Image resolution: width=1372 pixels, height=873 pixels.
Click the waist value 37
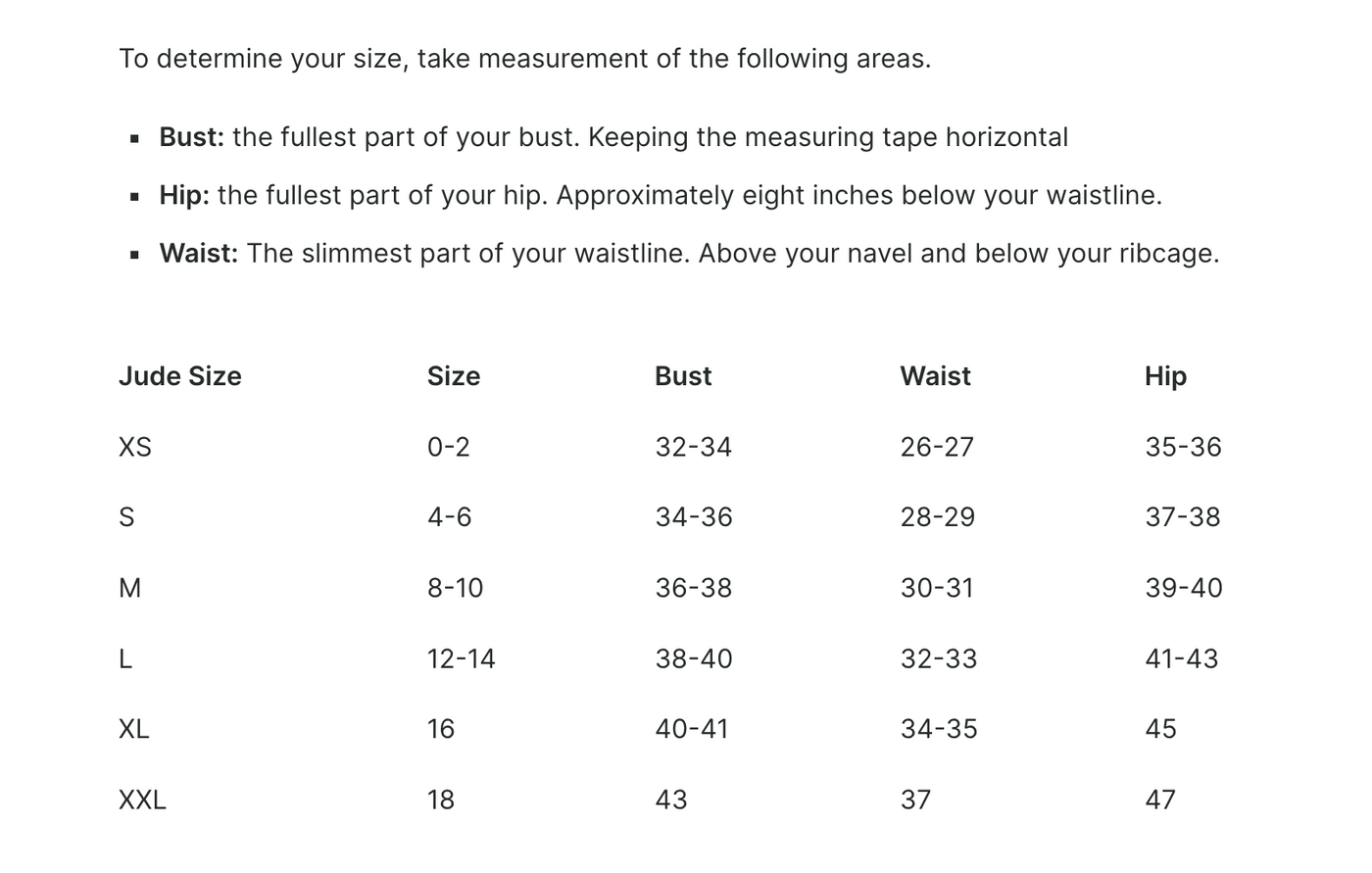coord(916,800)
